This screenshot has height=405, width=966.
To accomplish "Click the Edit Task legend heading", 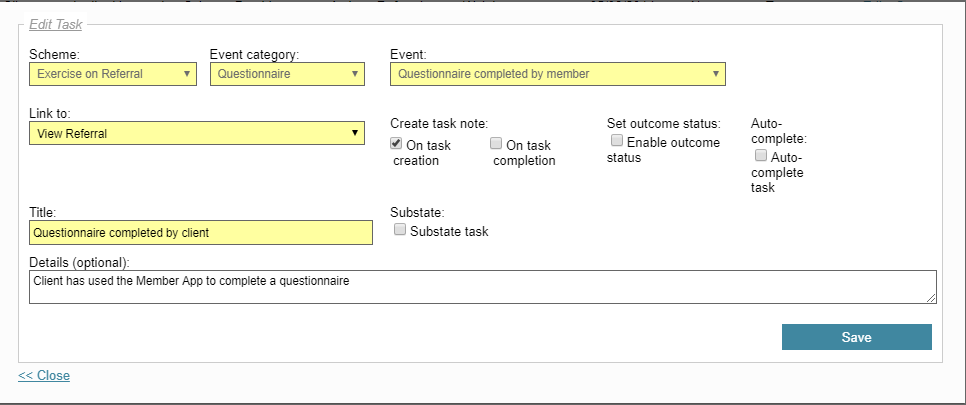I will tap(55, 25).
